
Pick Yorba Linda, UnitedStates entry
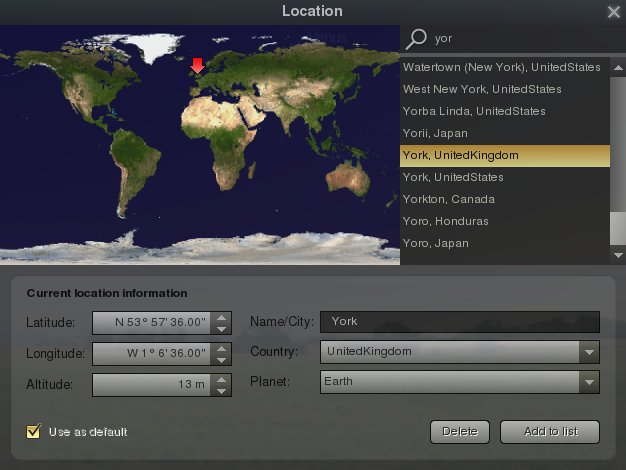[x=474, y=111]
